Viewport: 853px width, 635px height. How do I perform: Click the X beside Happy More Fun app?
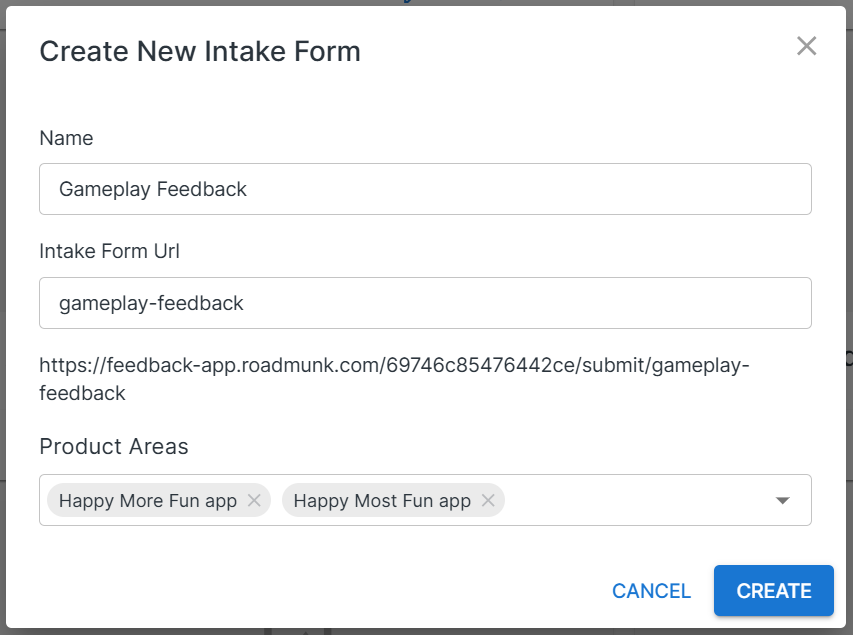253,500
